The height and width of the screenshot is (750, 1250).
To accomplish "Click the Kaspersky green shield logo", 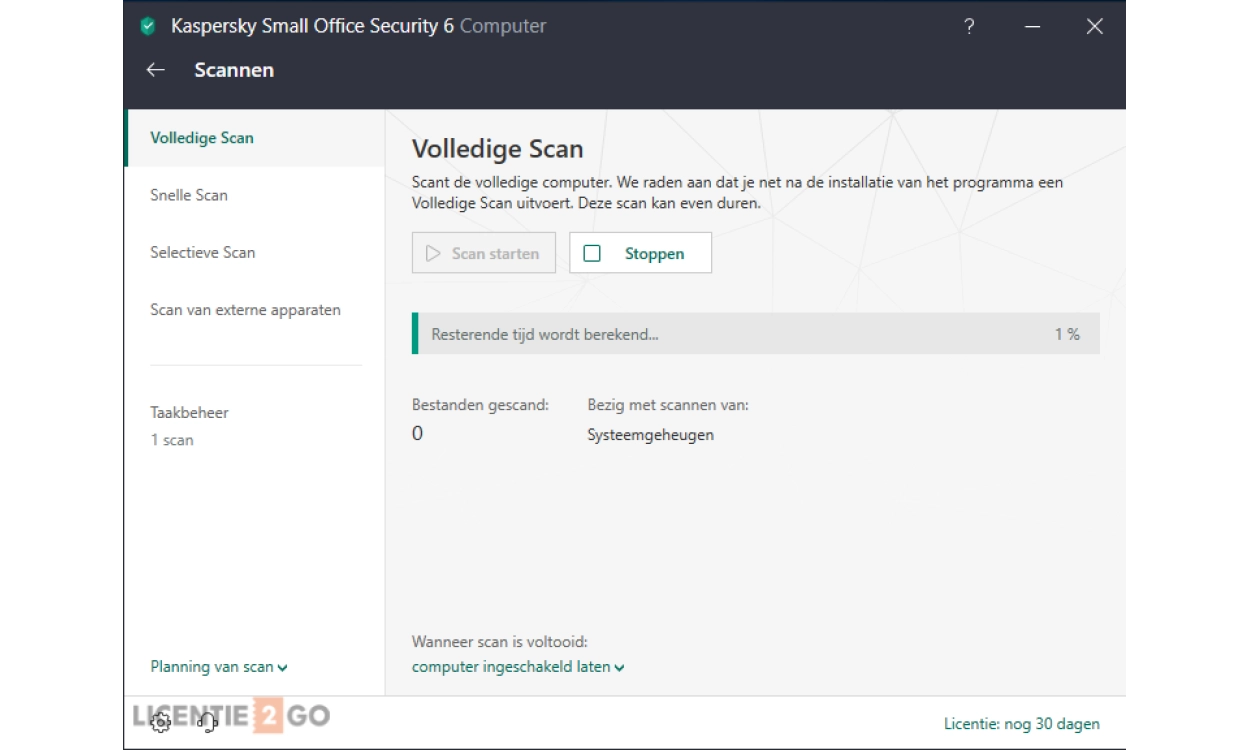I will (149, 27).
